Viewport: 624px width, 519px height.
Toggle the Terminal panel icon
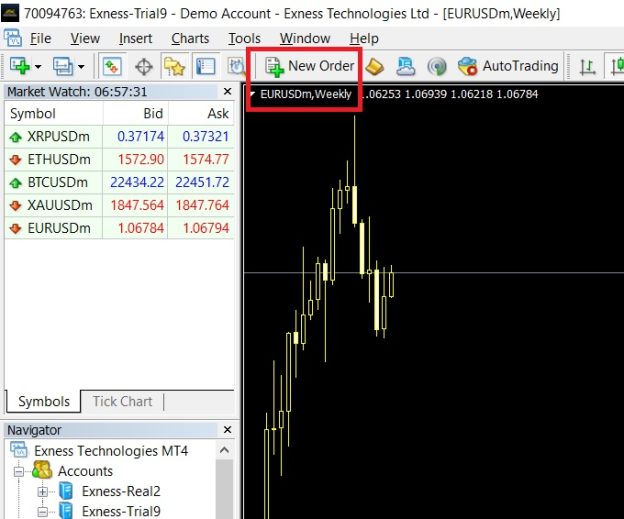click(x=206, y=66)
